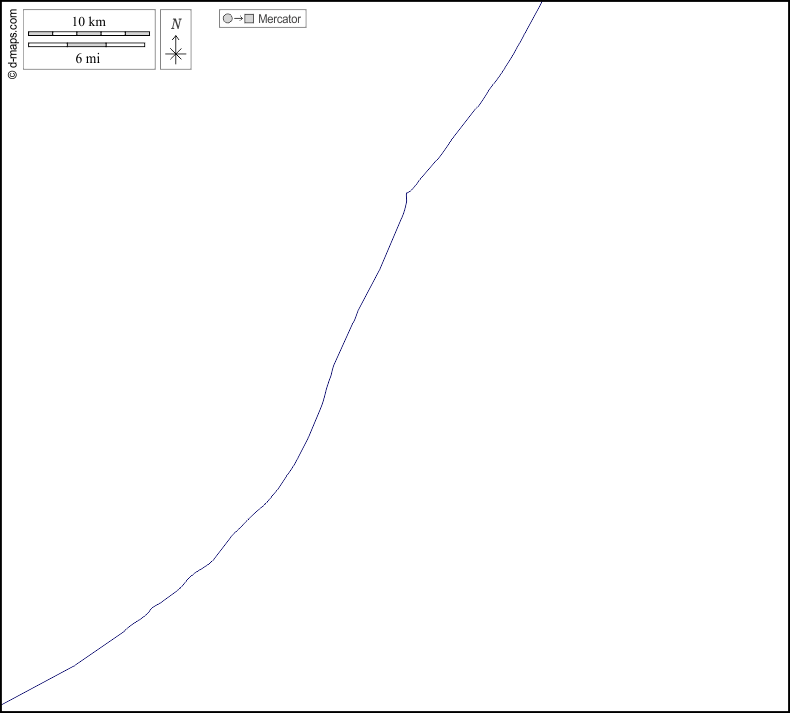This screenshot has height=713, width=790.
Task: Click the mile scale bar
Action: [86, 44]
